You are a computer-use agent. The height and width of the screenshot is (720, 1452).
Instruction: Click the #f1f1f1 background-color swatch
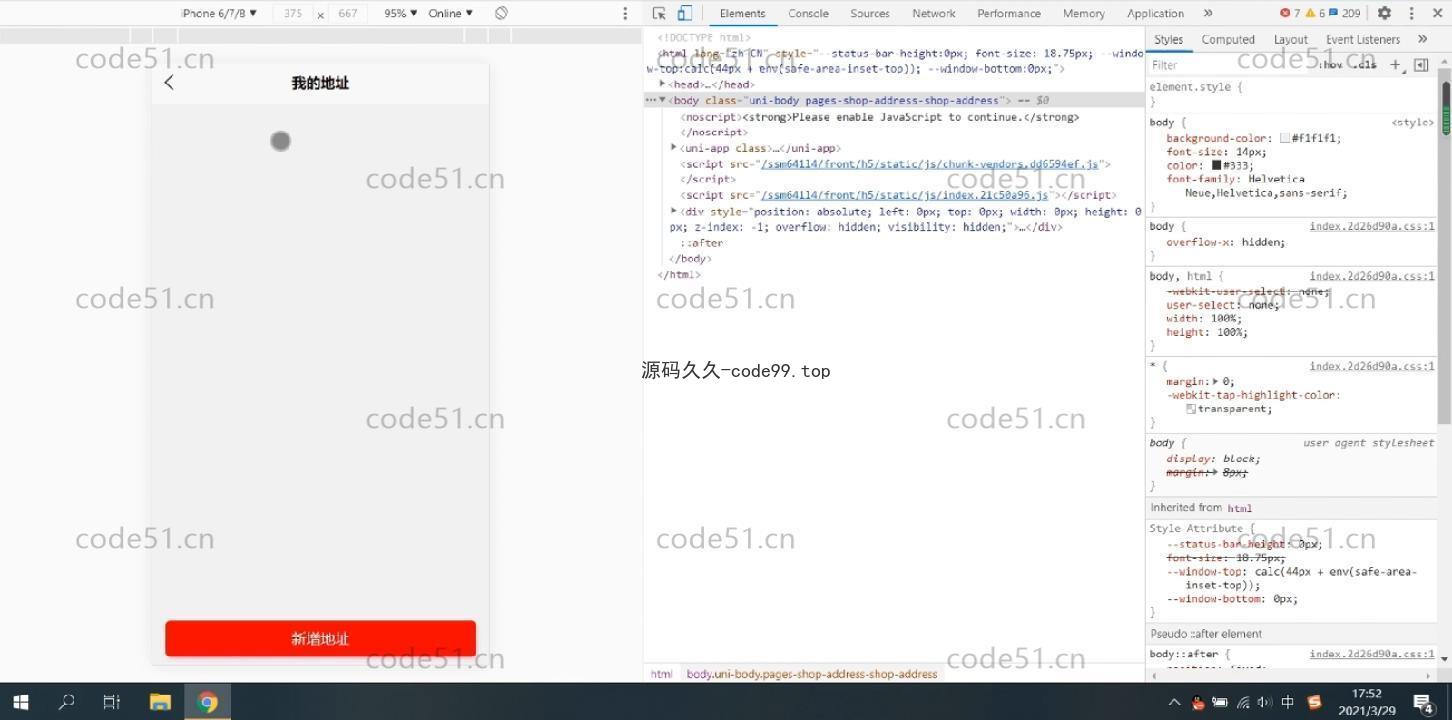1284,139
